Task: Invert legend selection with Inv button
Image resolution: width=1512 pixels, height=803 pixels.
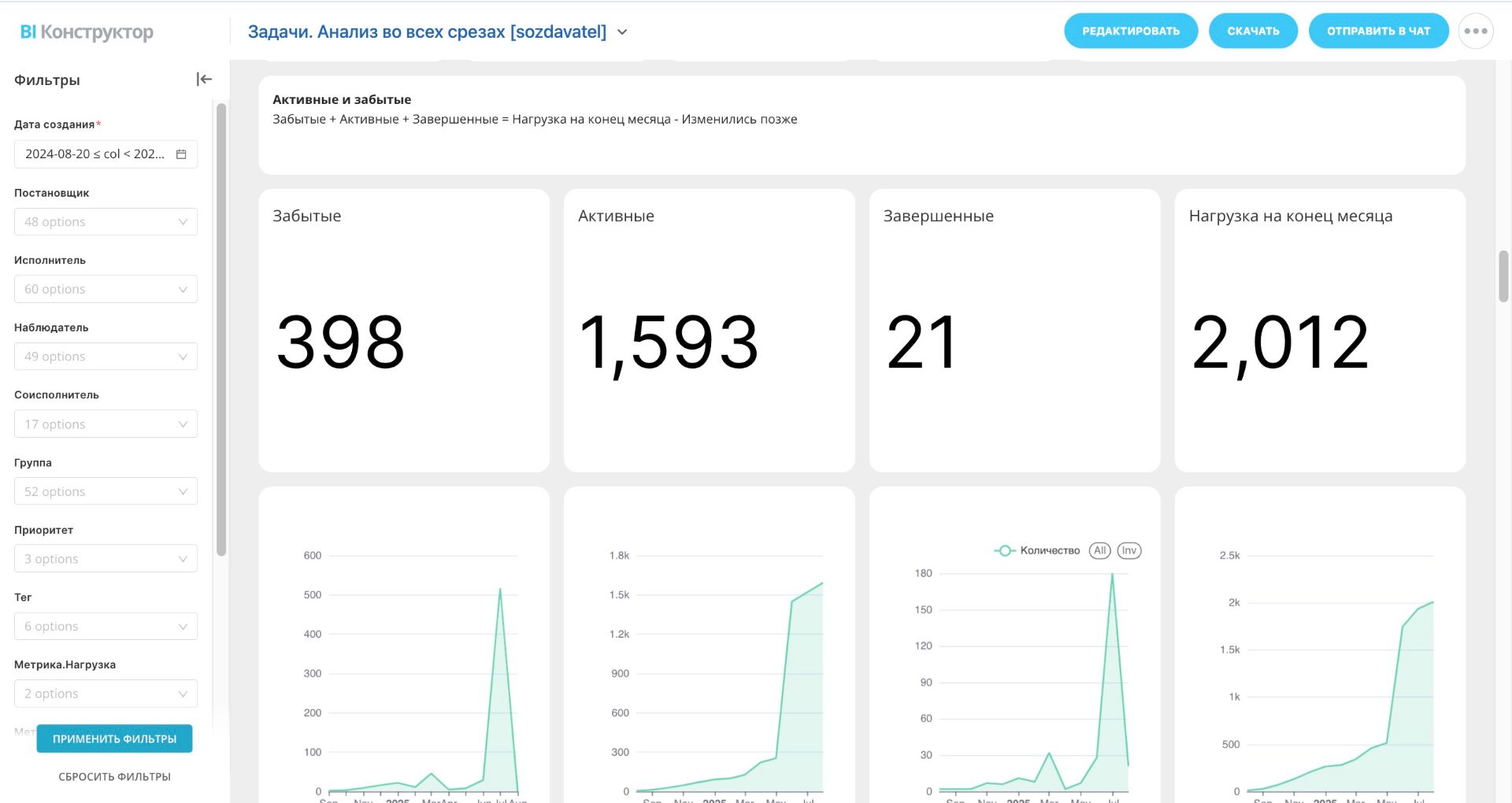Action: tap(1129, 551)
